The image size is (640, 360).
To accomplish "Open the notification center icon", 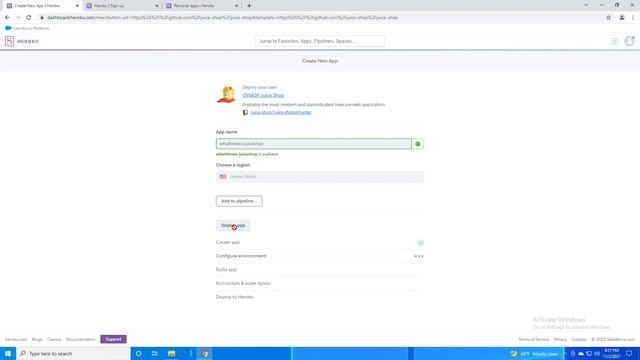I will click(629, 353).
